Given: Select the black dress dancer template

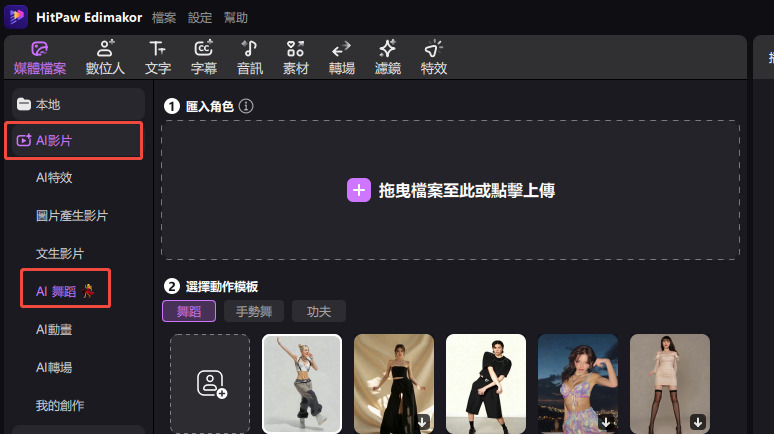Looking at the screenshot, I should coord(394,384).
